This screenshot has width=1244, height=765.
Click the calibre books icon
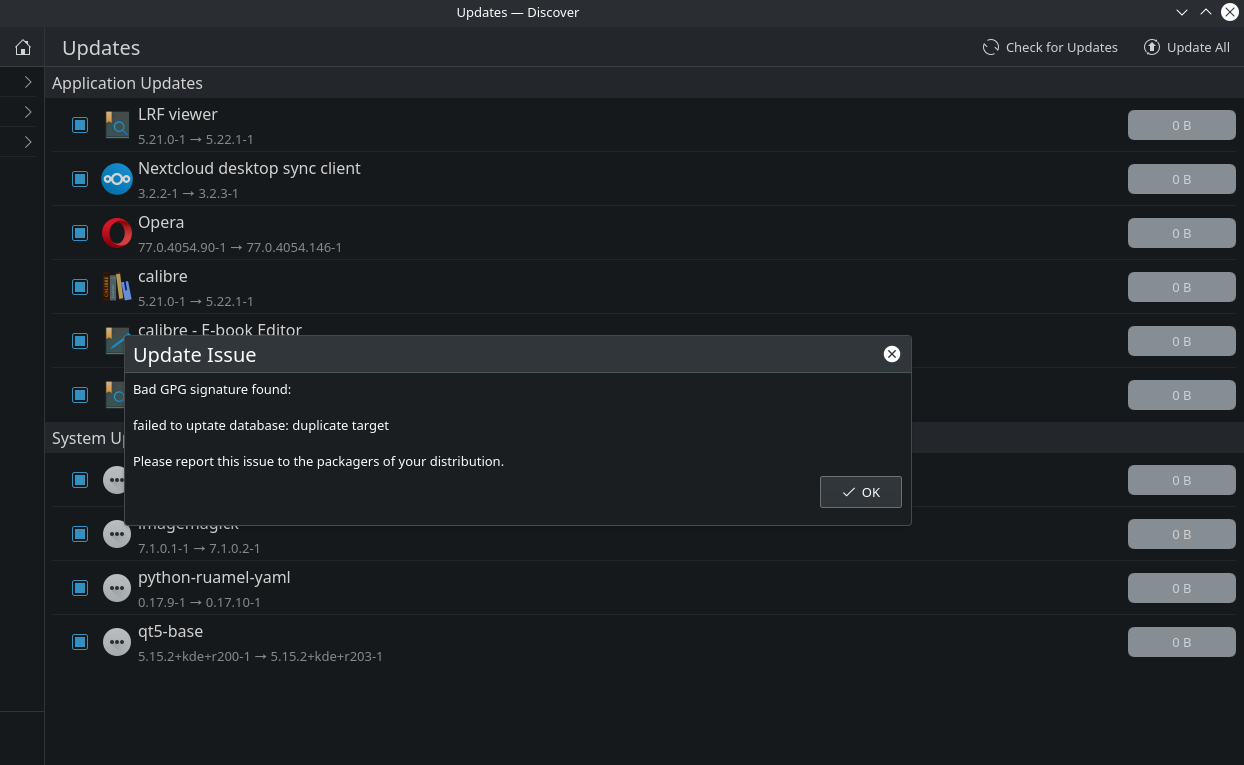pyautogui.click(x=117, y=286)
